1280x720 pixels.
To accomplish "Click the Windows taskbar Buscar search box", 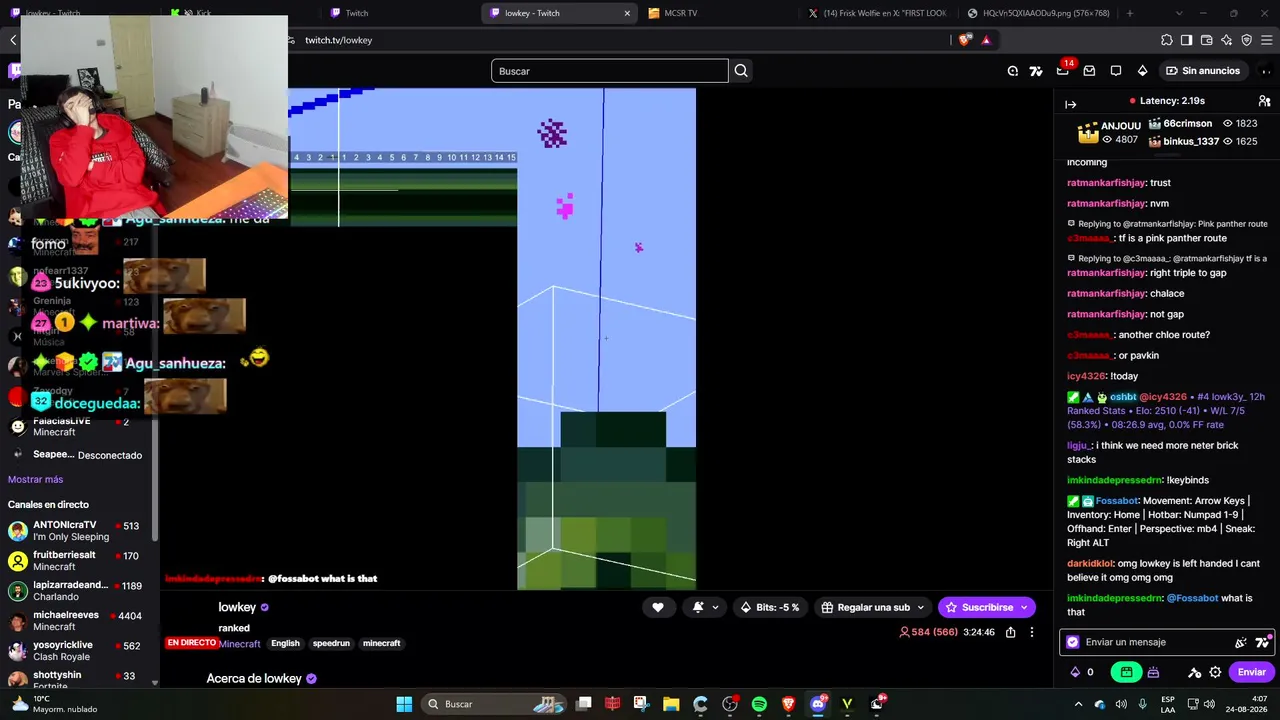I will coord(495,704).
